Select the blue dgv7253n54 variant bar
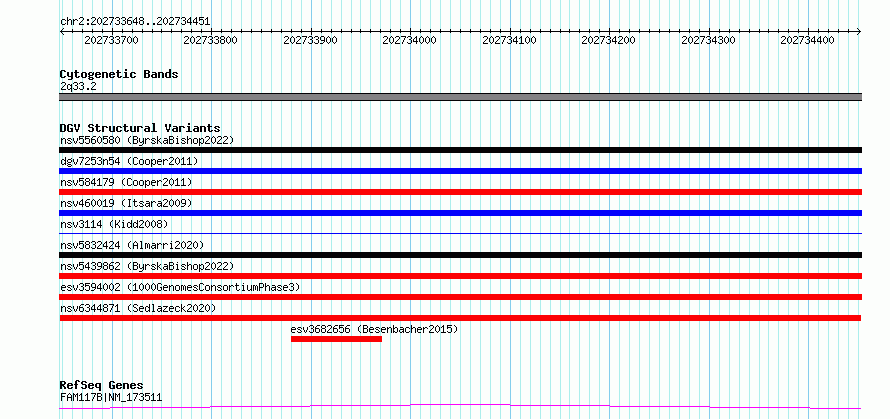This screenshot has height=419, width=890. tap(461, 171)
